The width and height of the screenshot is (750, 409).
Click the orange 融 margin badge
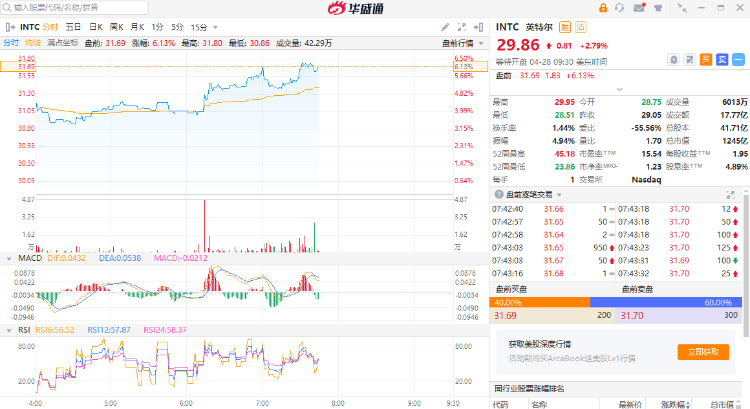(x=565, y=27)
